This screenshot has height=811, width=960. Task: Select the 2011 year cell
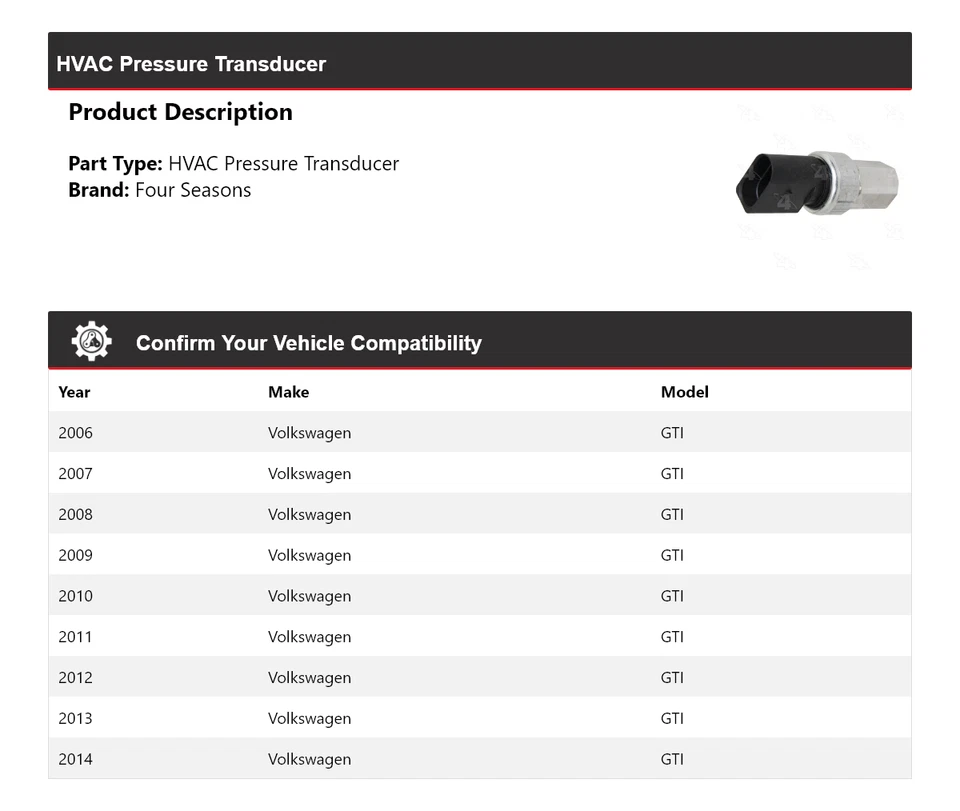click(x=75, y=637)
